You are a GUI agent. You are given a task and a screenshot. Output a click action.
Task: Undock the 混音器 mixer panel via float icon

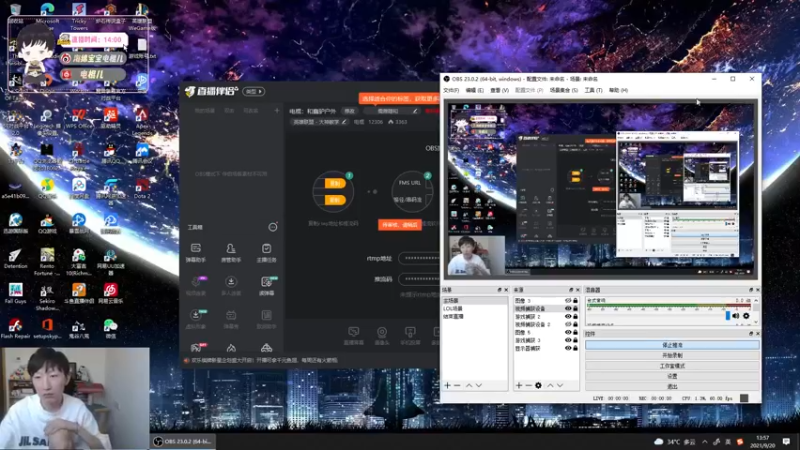(751, 290)
